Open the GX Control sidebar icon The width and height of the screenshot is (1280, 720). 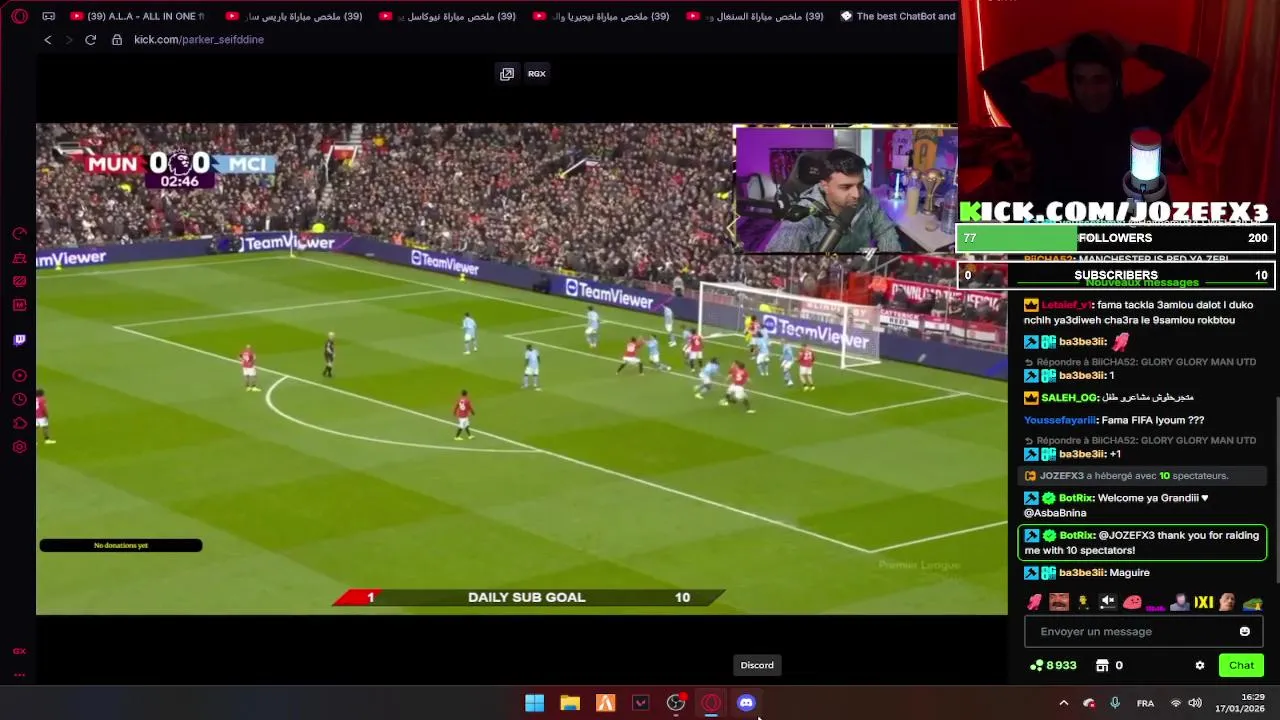(x=19, y=234)
